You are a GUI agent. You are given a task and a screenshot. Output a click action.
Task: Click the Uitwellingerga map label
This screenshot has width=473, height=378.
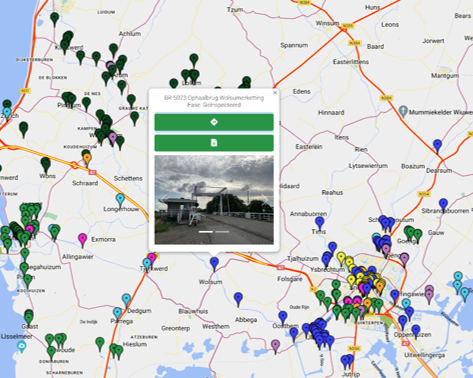(425, 355)
